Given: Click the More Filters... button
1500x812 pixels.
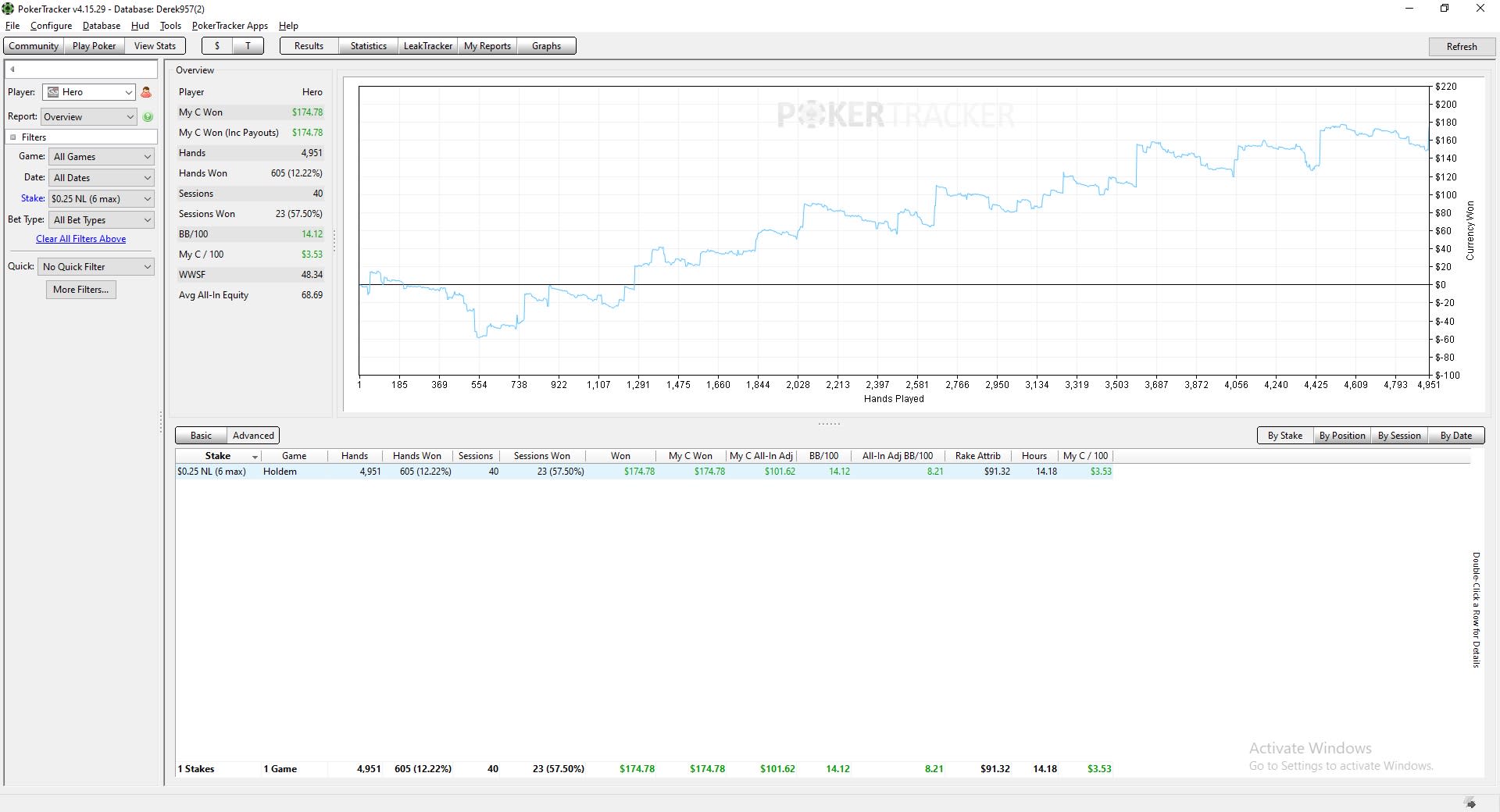Looking at the screenshot, I should [x=80, y=290].
